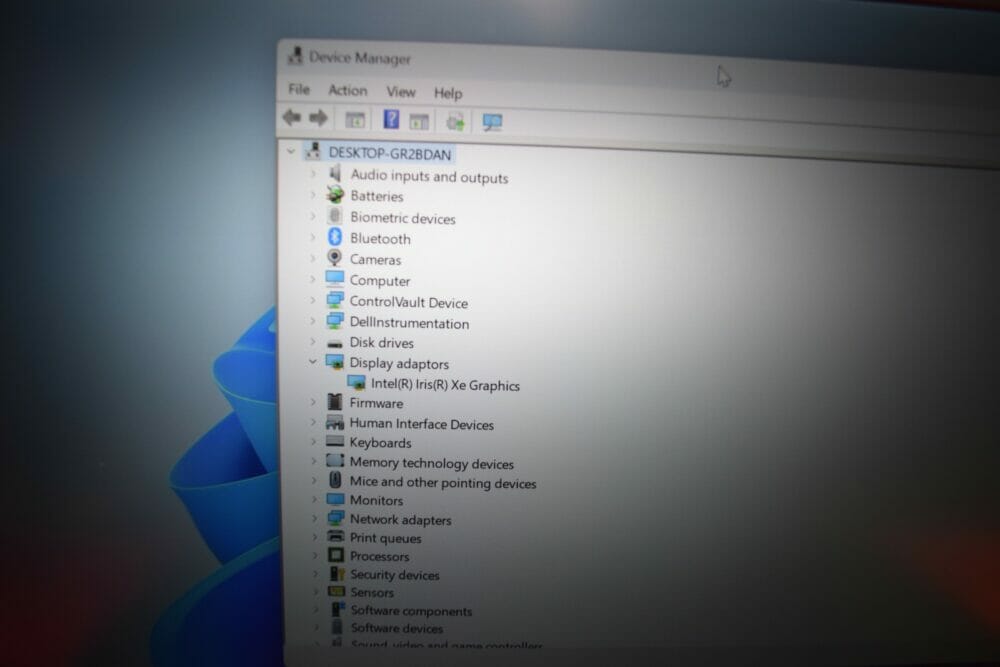Open the File menu
Image resolution: width=1000 pixels, height=667 pixels.
pyautogui.click(x=298, y=89)
